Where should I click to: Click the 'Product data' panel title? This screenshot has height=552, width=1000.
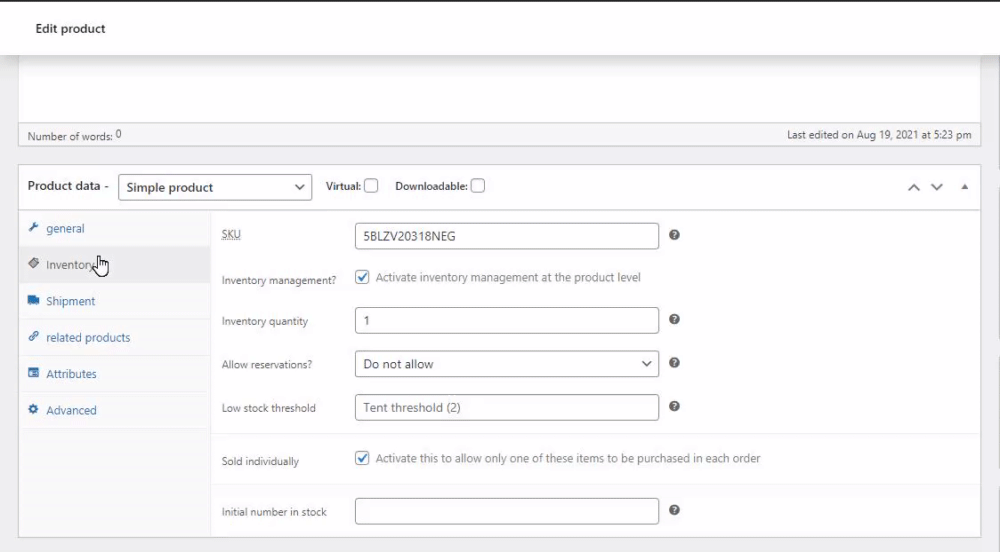pyautogui.click(x=64, y=186)
